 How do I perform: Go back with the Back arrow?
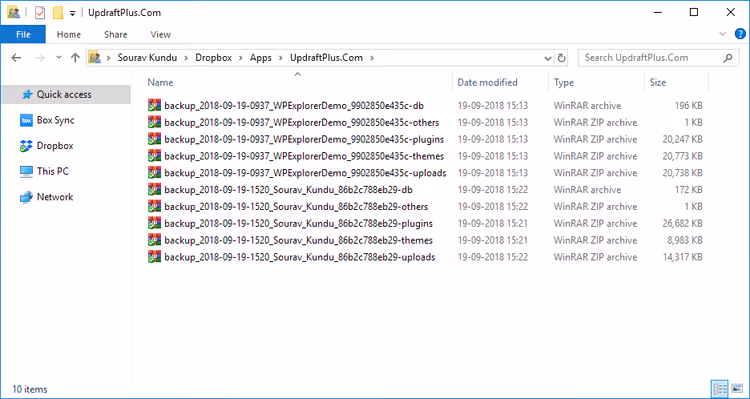tap(16, 58)
